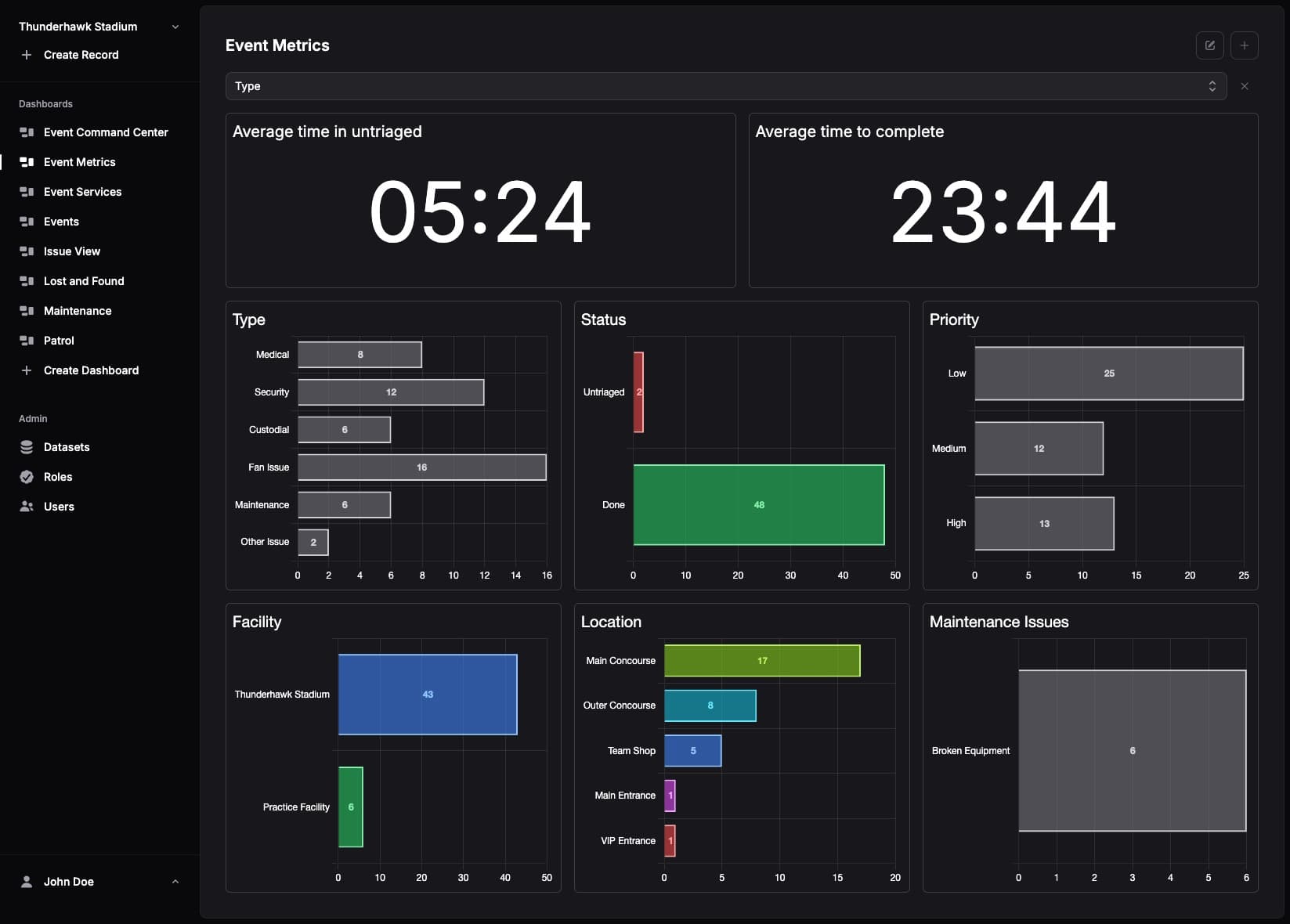
Task: Click the plus icon beside edit button
Action: pyautogui.click(x=1244, y=45)
